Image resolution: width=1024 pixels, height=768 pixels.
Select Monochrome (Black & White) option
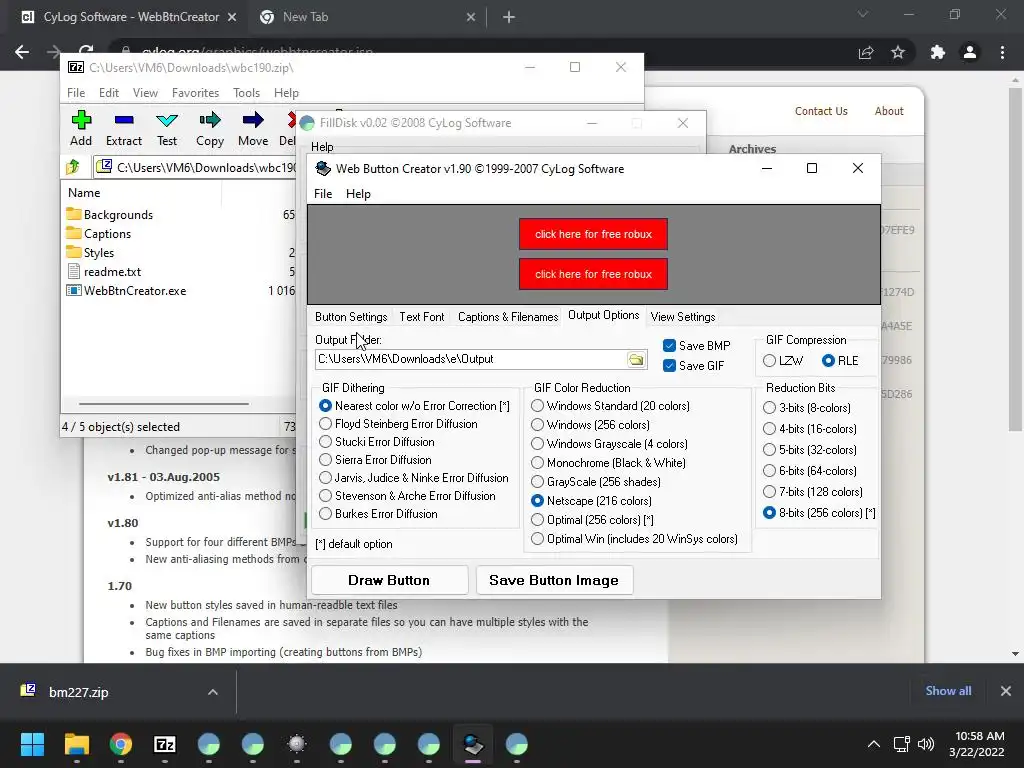click(537, 462)
